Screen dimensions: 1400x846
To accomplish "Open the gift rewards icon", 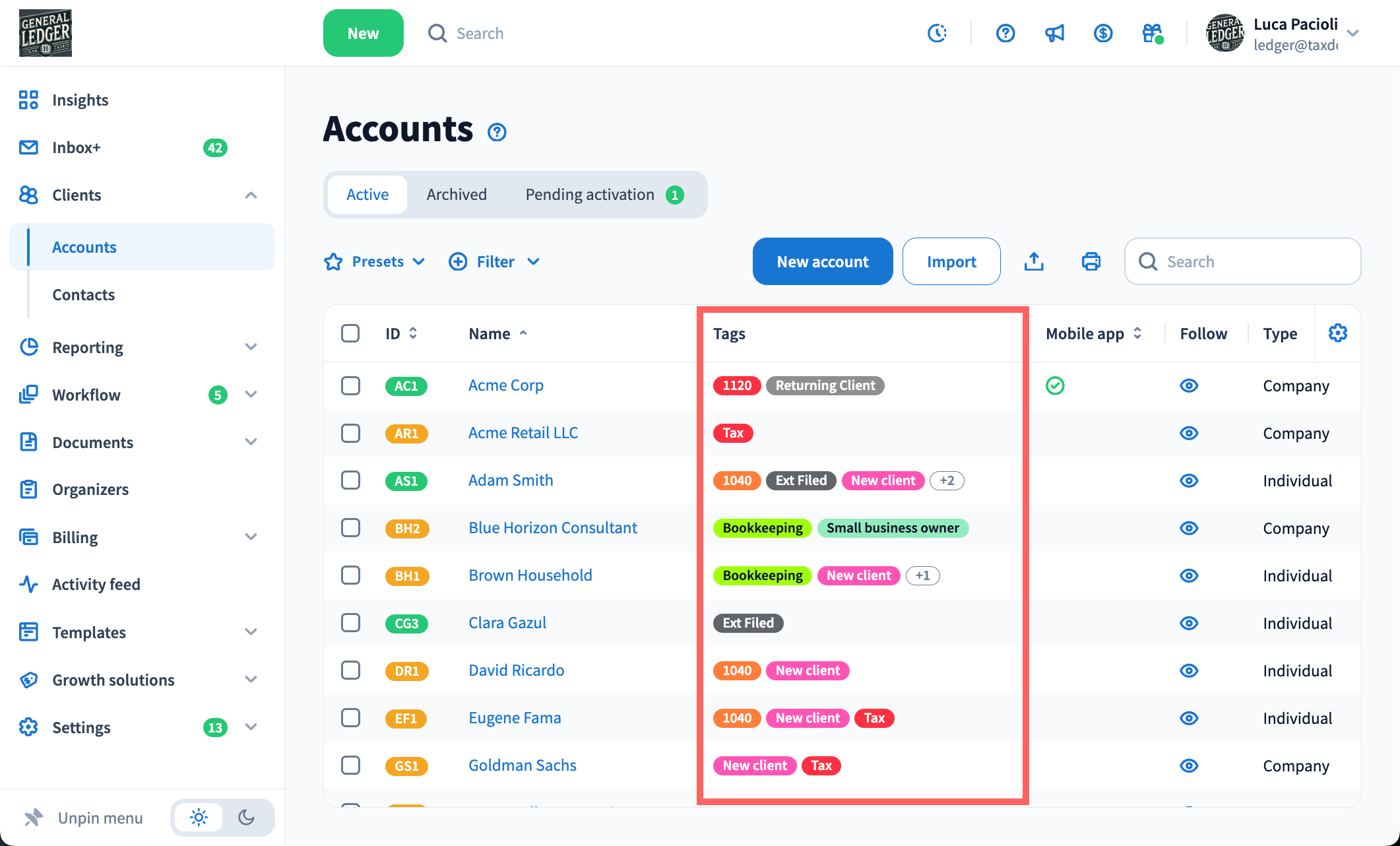I will [x=1152, y=33].
